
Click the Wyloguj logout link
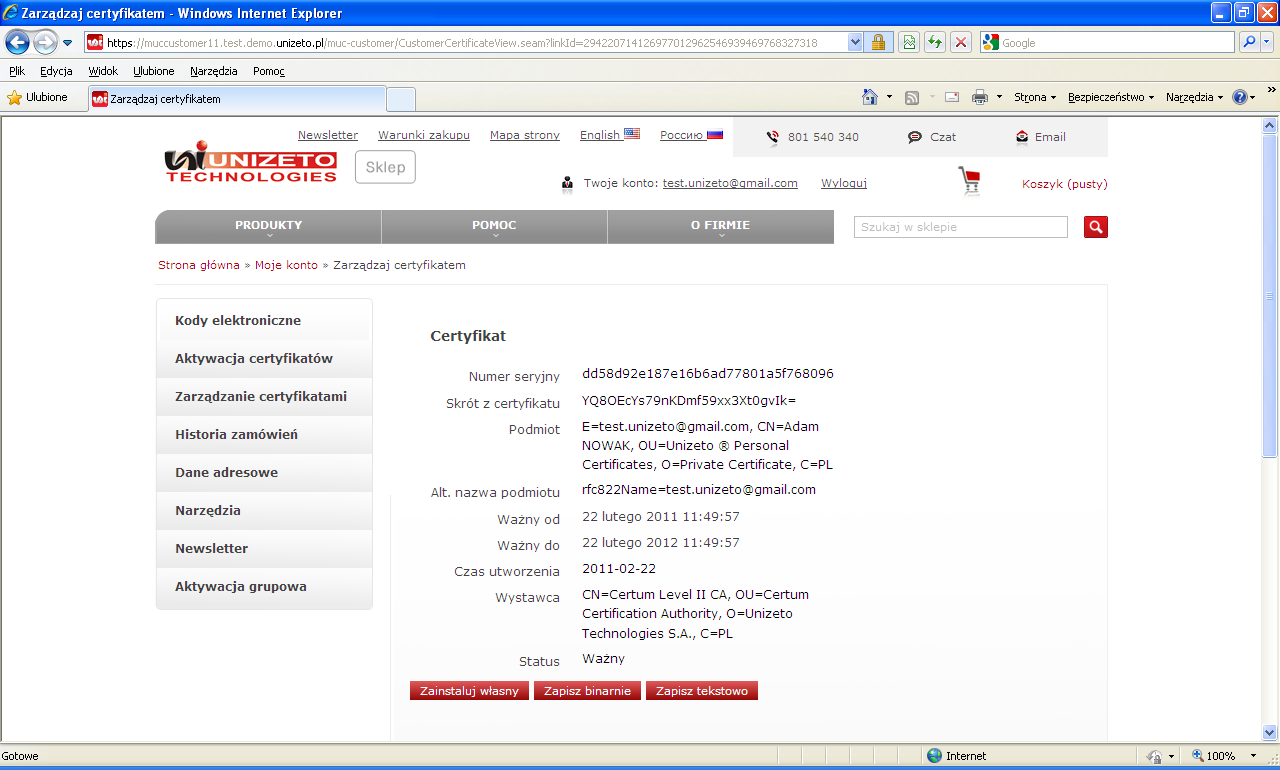coord(844,183)
